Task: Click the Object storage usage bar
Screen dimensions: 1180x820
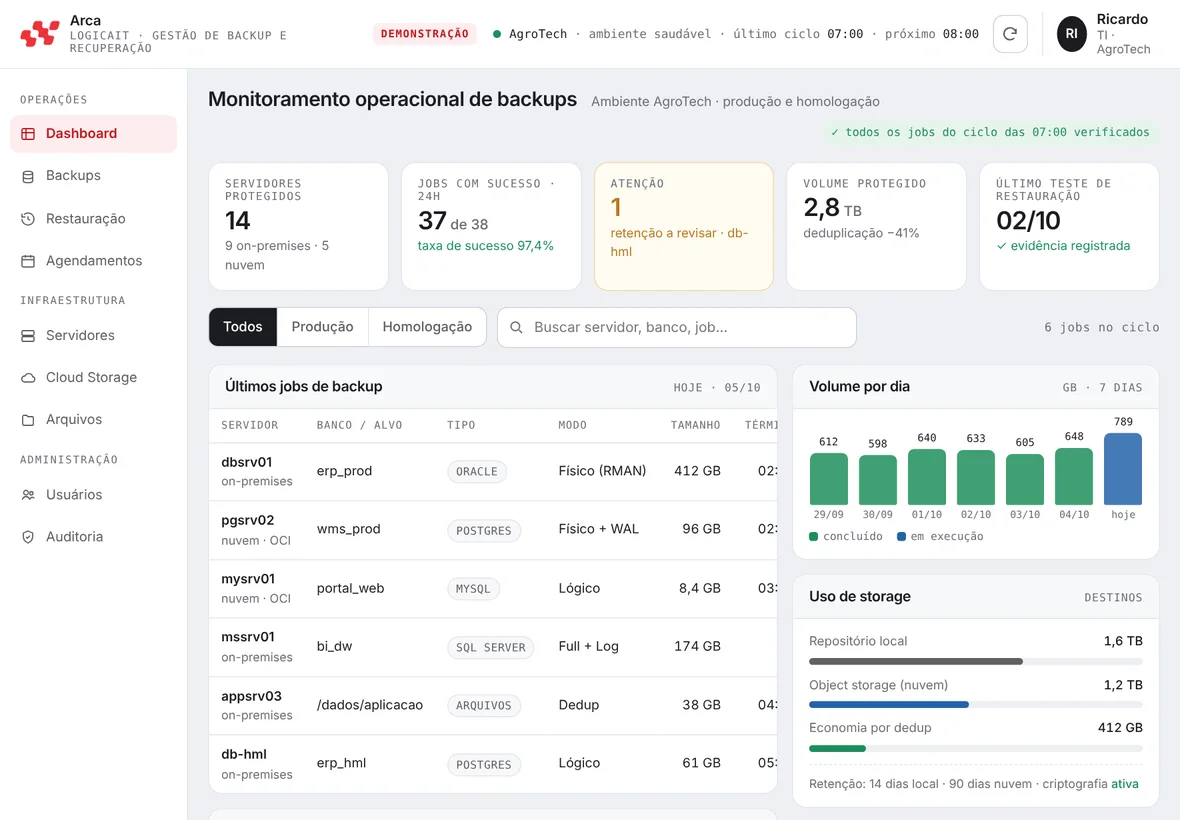Action: point(975,705)
